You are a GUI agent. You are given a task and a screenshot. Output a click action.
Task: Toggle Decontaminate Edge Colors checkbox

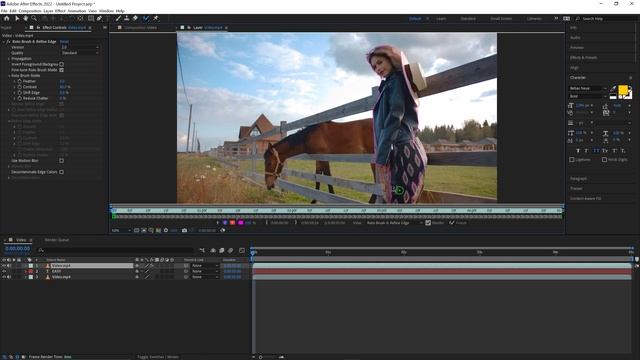click(x=62, y=172)
